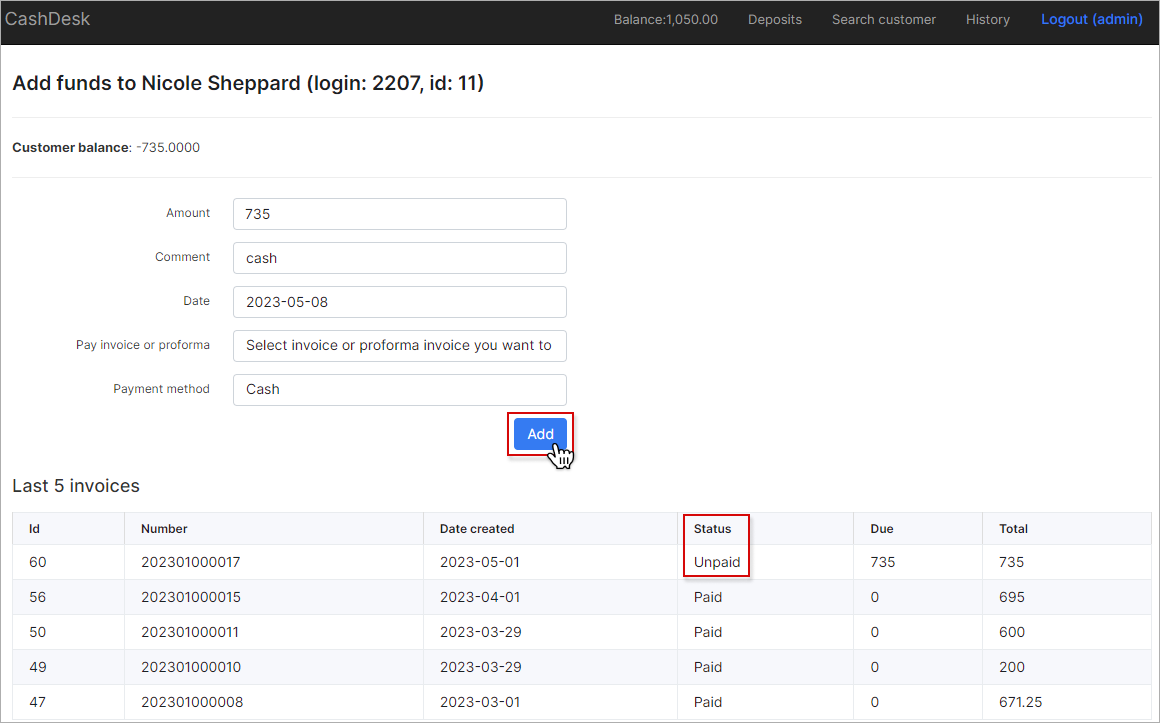Click the Logout (admin) link
The image size is (1160, 723).
pyautogui.click(x=1091, y=19)
